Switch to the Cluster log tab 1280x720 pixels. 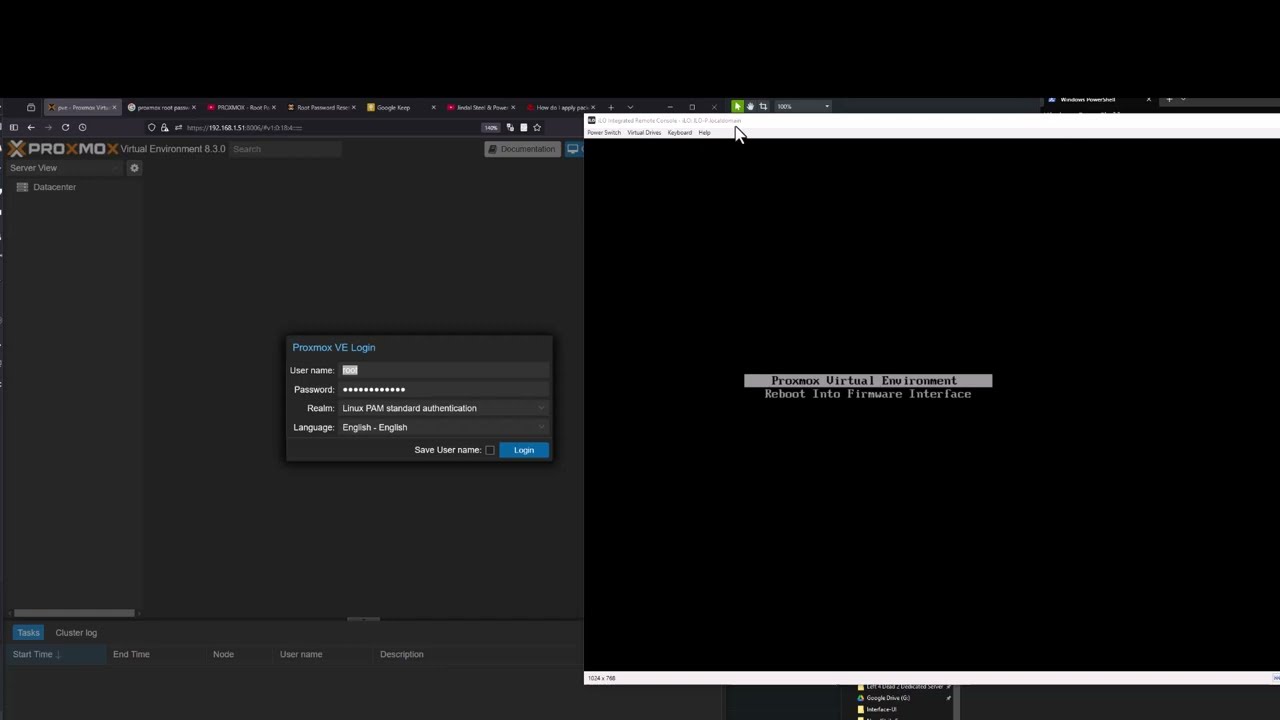[x=76, y=633]
